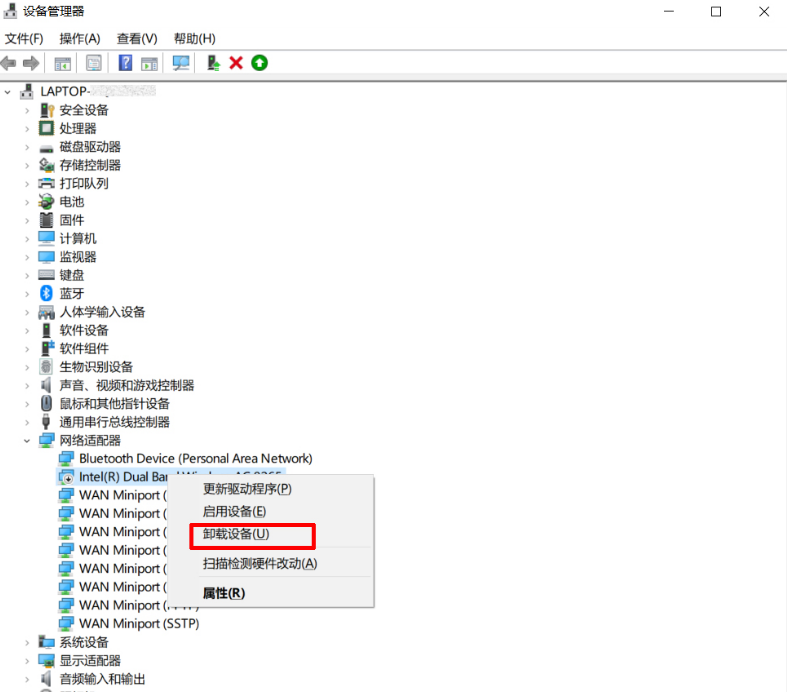Select the 磁盘驱动器 tree label
Viewport: 787px width, 692px height.
90,147
